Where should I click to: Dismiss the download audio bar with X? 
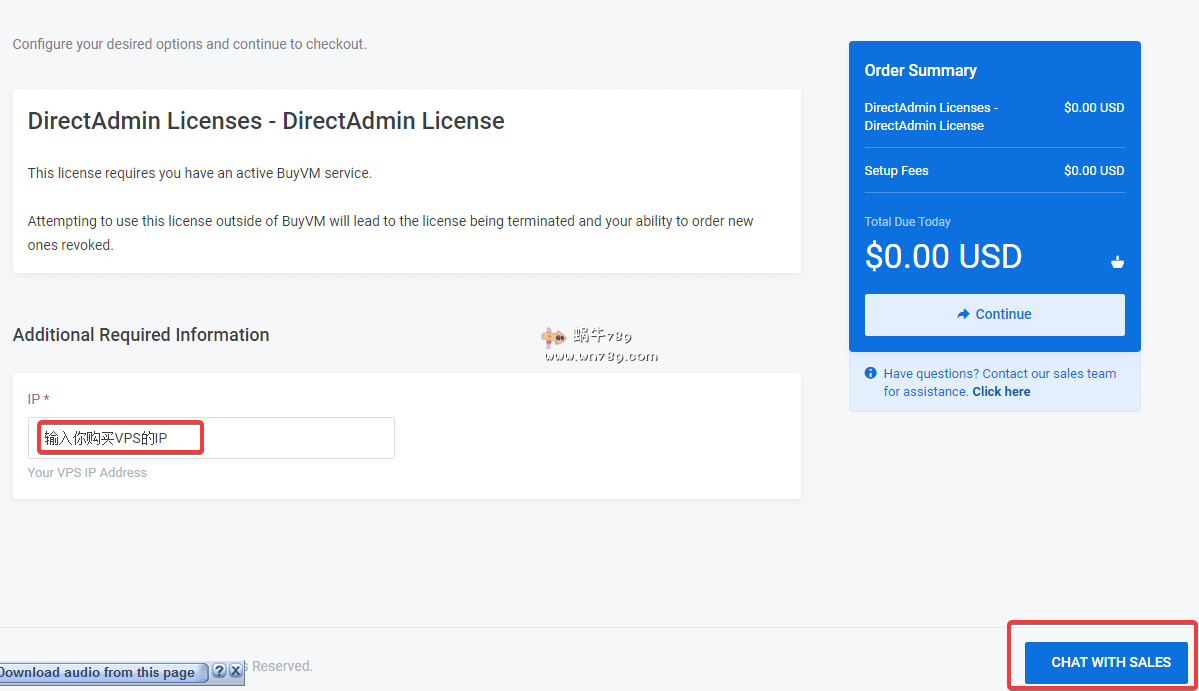(235, 671)
